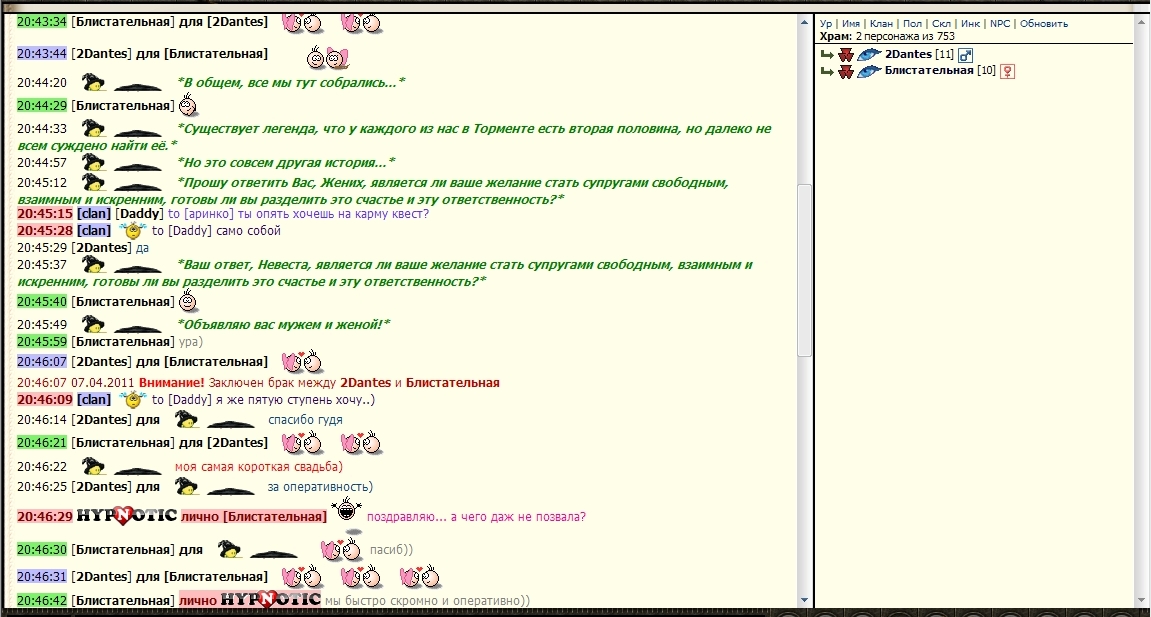Open Блистательная info via female symbol icon
Image resolution: width=1151 pixels, height=617 pixels.
[x=1007, y=71]
